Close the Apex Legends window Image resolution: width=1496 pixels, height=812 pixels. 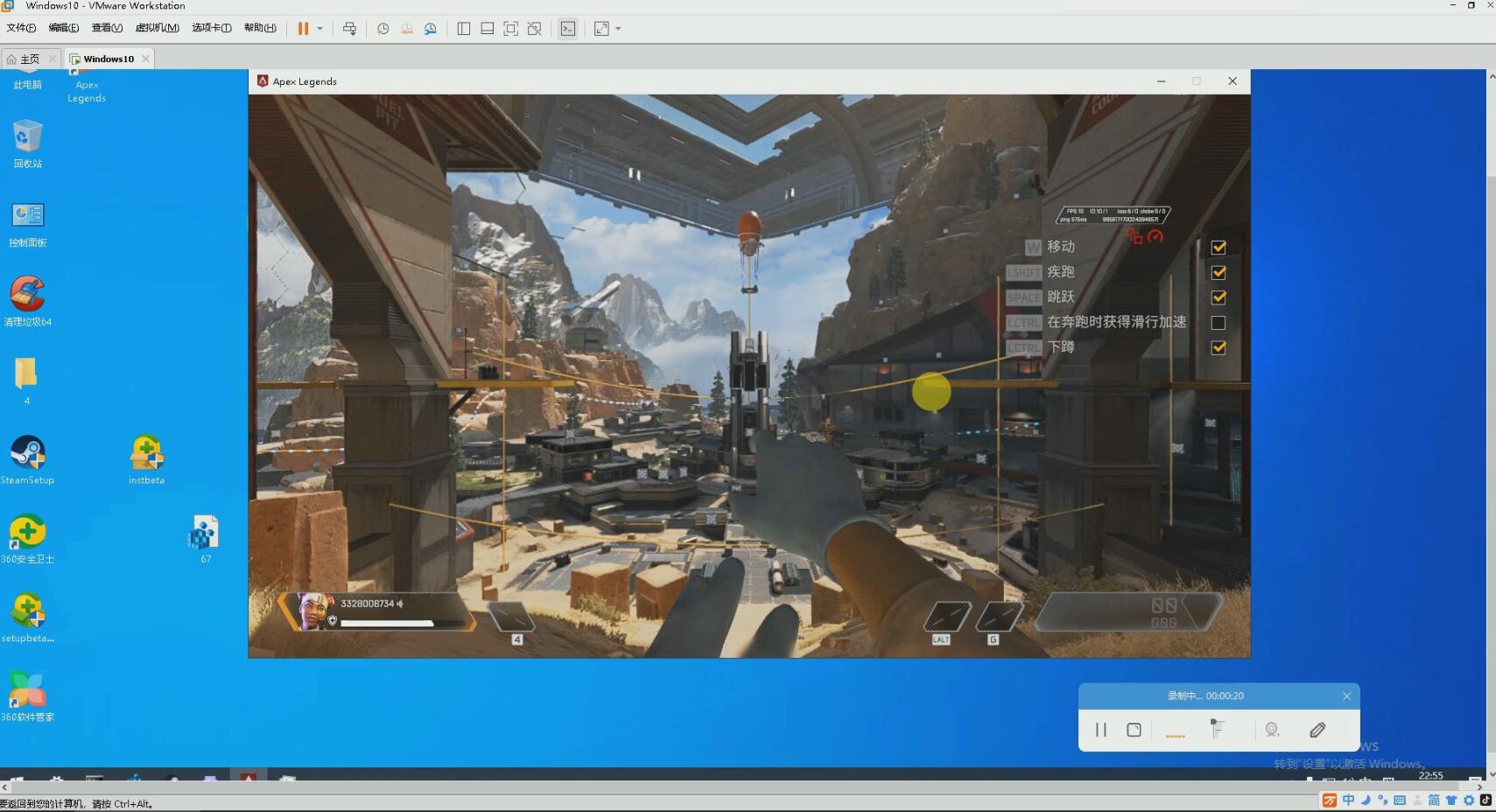click(x=1233, y=81)
